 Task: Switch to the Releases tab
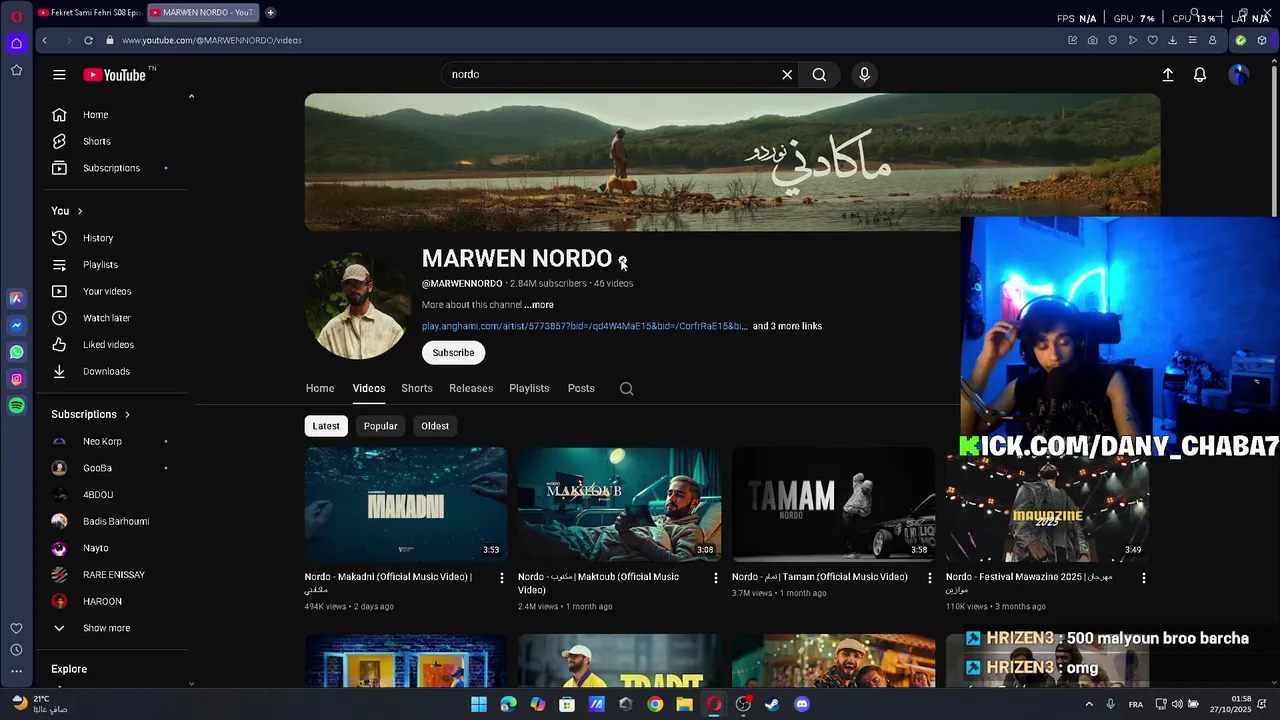point(471,388)
